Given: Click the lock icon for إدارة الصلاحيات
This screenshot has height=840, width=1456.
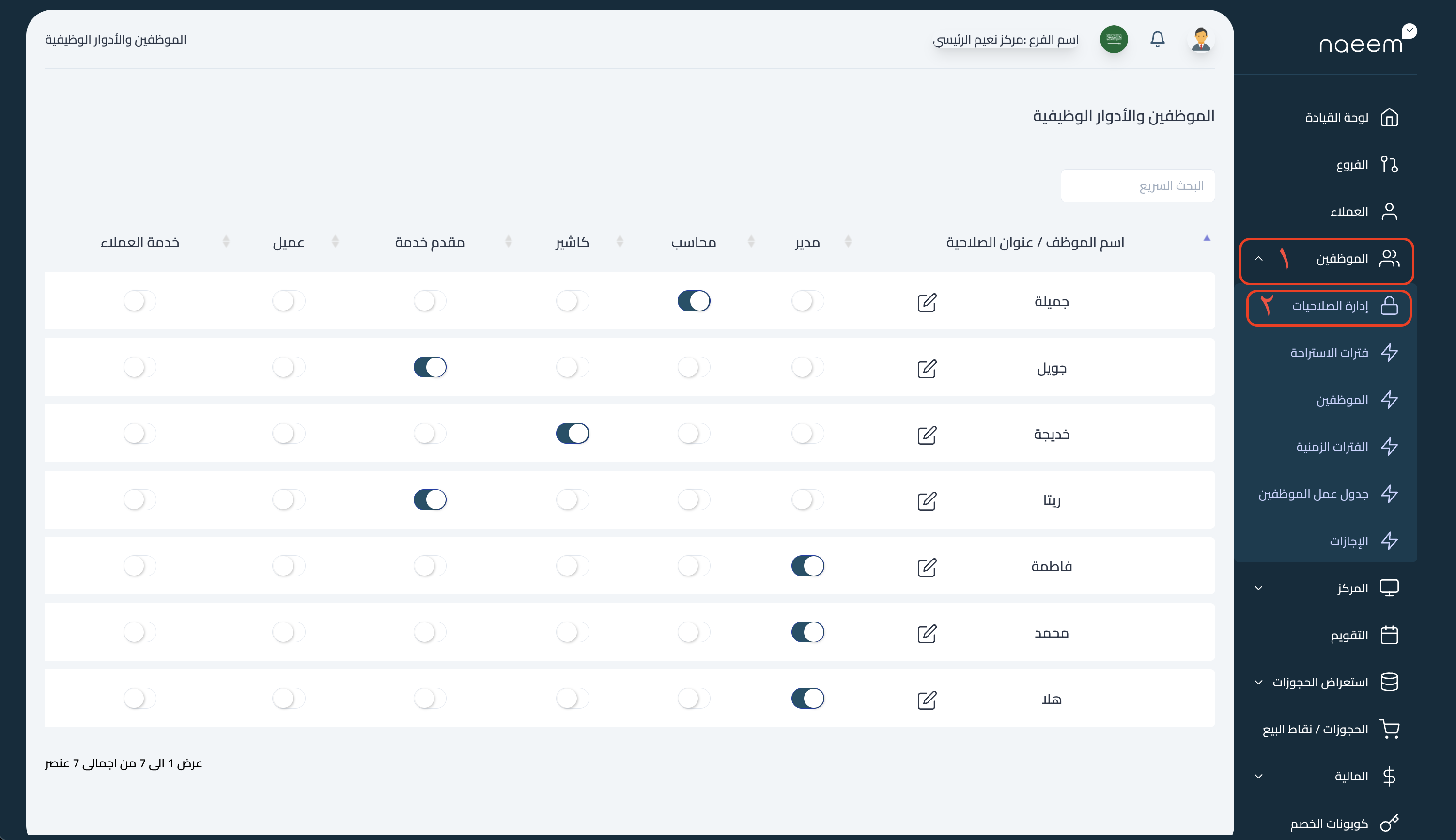Looking at the screenshot, I should point(1389,305).
